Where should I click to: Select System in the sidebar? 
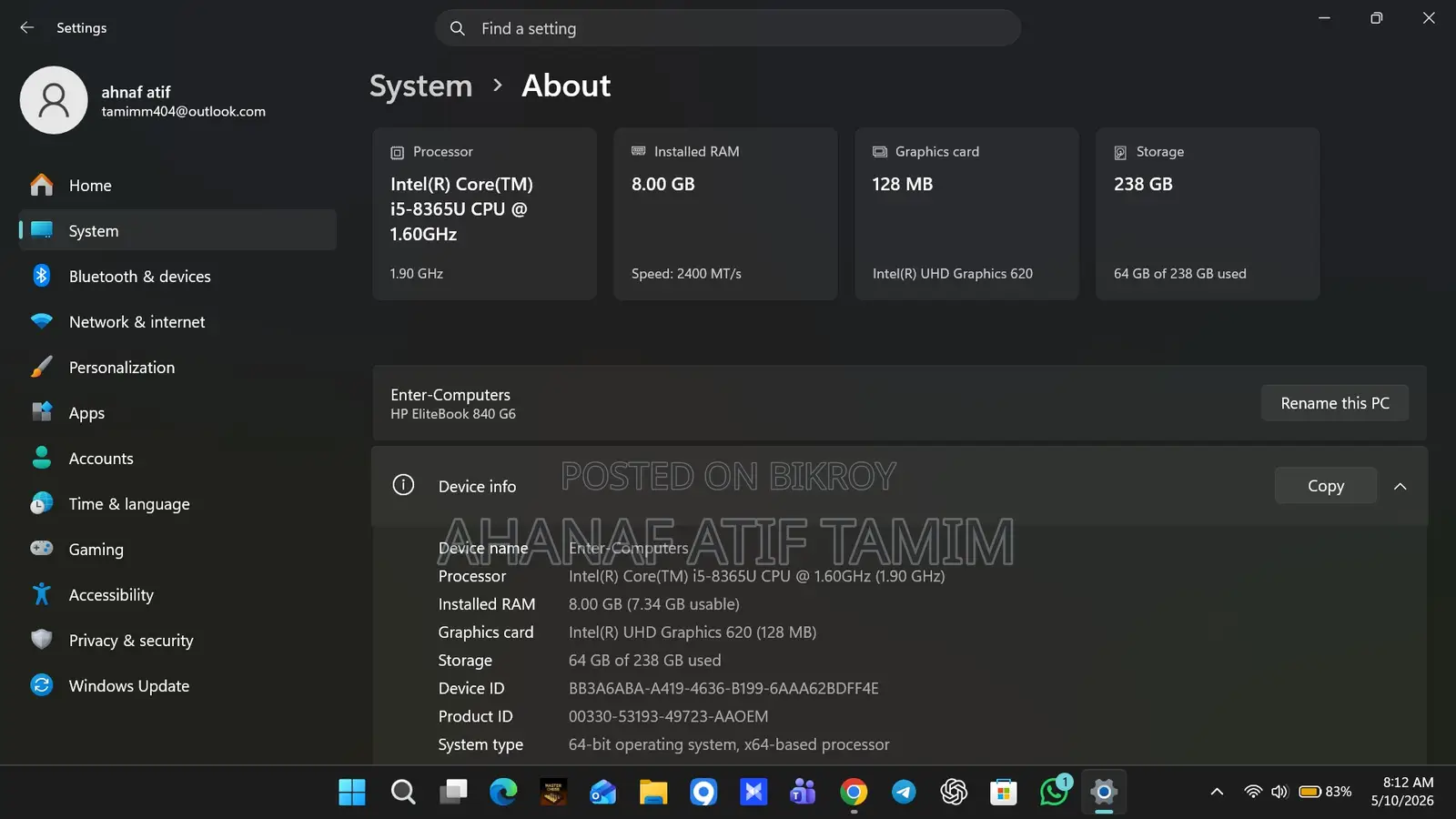click(177, 230)
